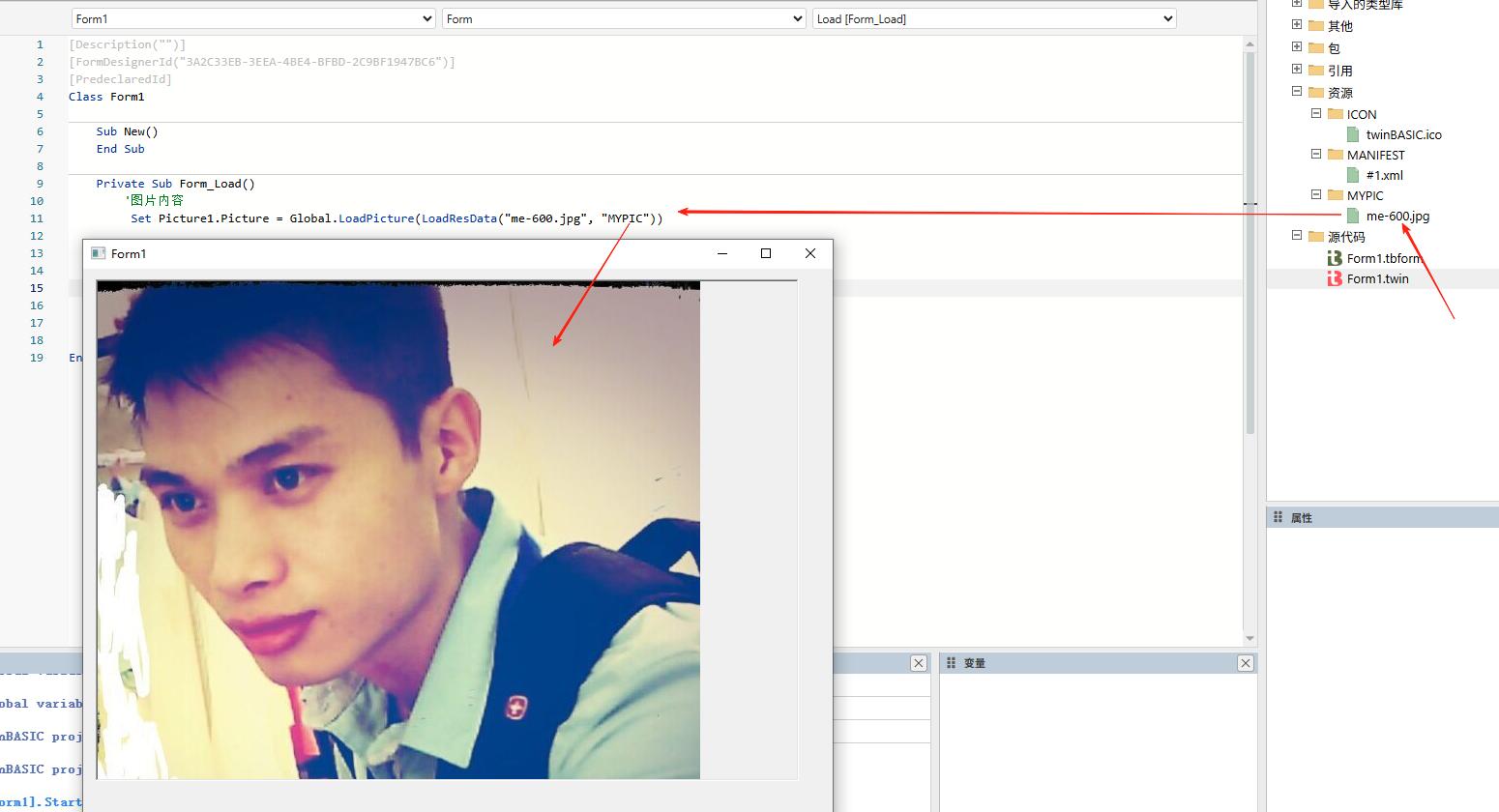Maximize the Form1 window
The image size is (1499, 812).
point(766,253)
